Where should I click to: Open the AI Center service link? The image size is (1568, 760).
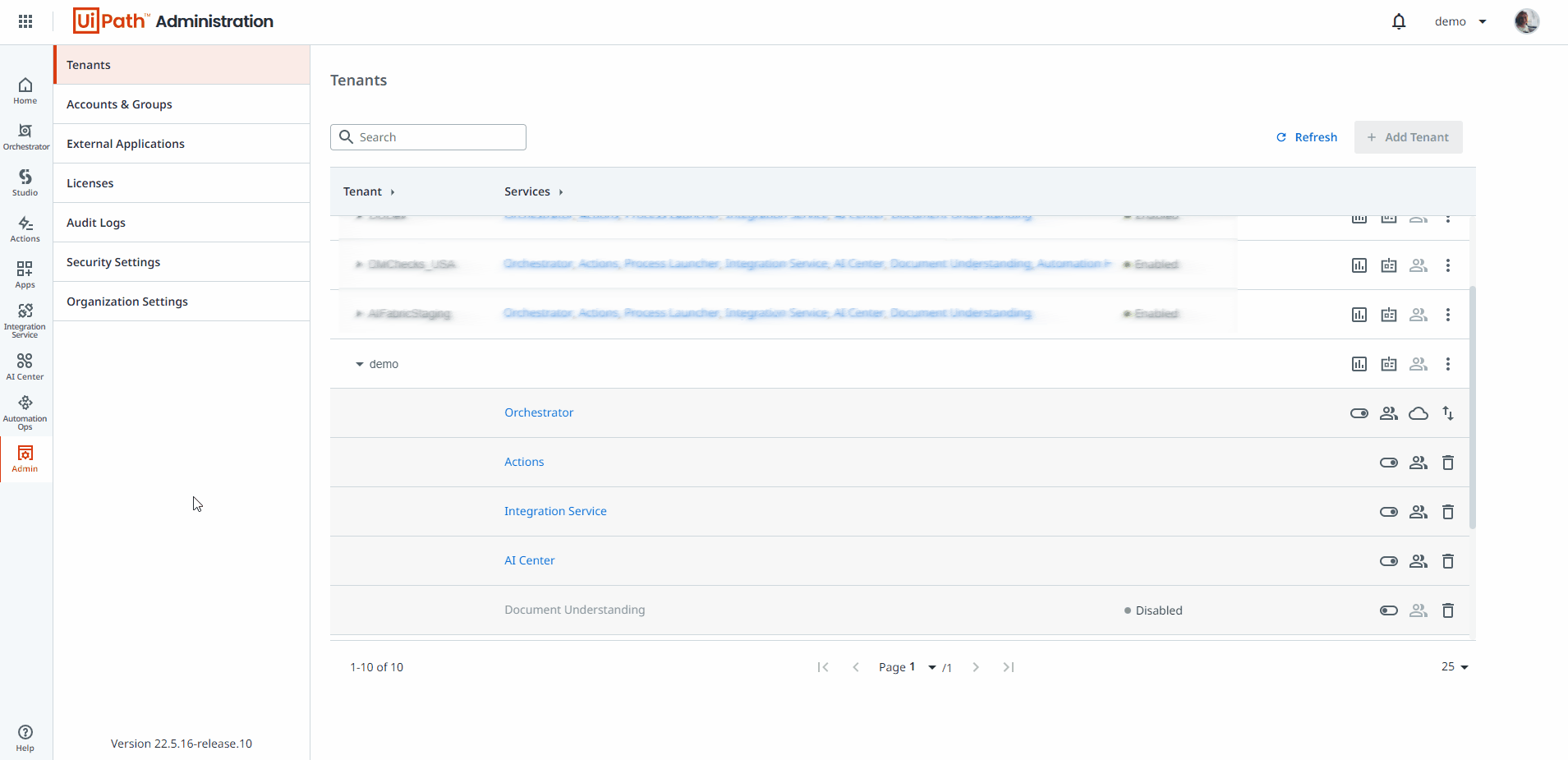529,560
